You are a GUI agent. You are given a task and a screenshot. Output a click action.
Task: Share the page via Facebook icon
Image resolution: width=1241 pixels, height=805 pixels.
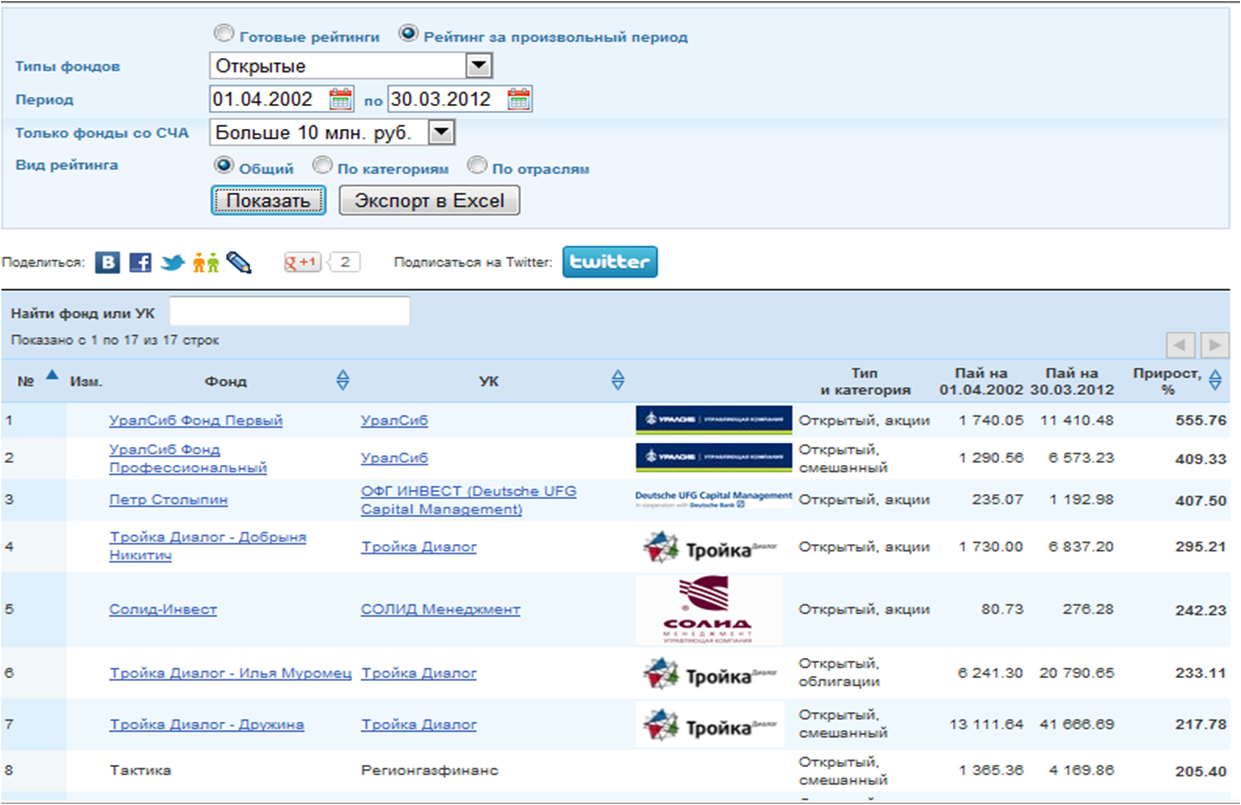click(x=141, y=263)
